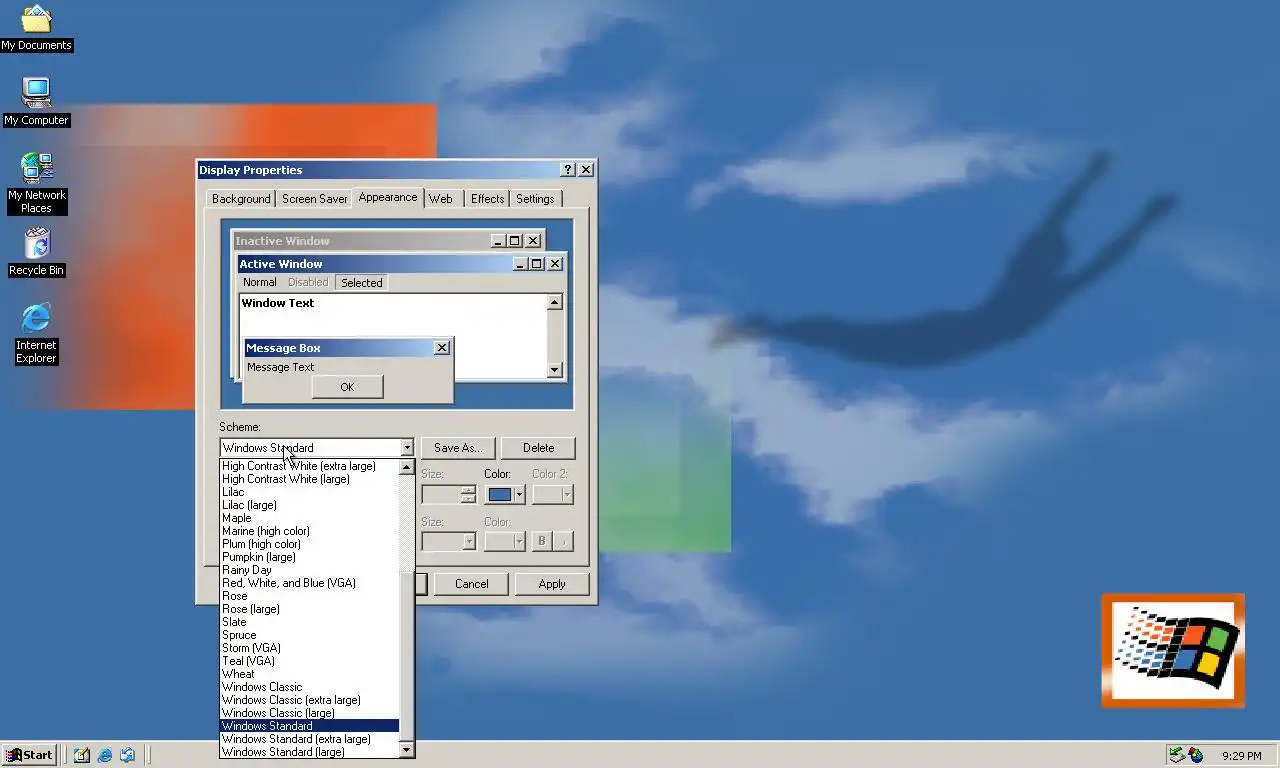Screen dimensions: 1280x768
Task: Choose the Lilac scheme
Action: [x=310, y=492]
